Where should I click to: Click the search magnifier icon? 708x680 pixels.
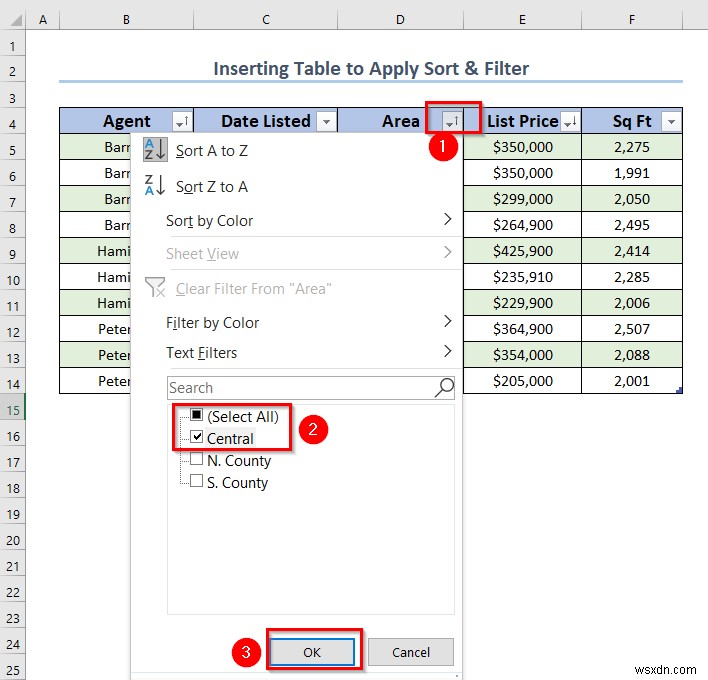pyautogui.click(x=444, y=388)
